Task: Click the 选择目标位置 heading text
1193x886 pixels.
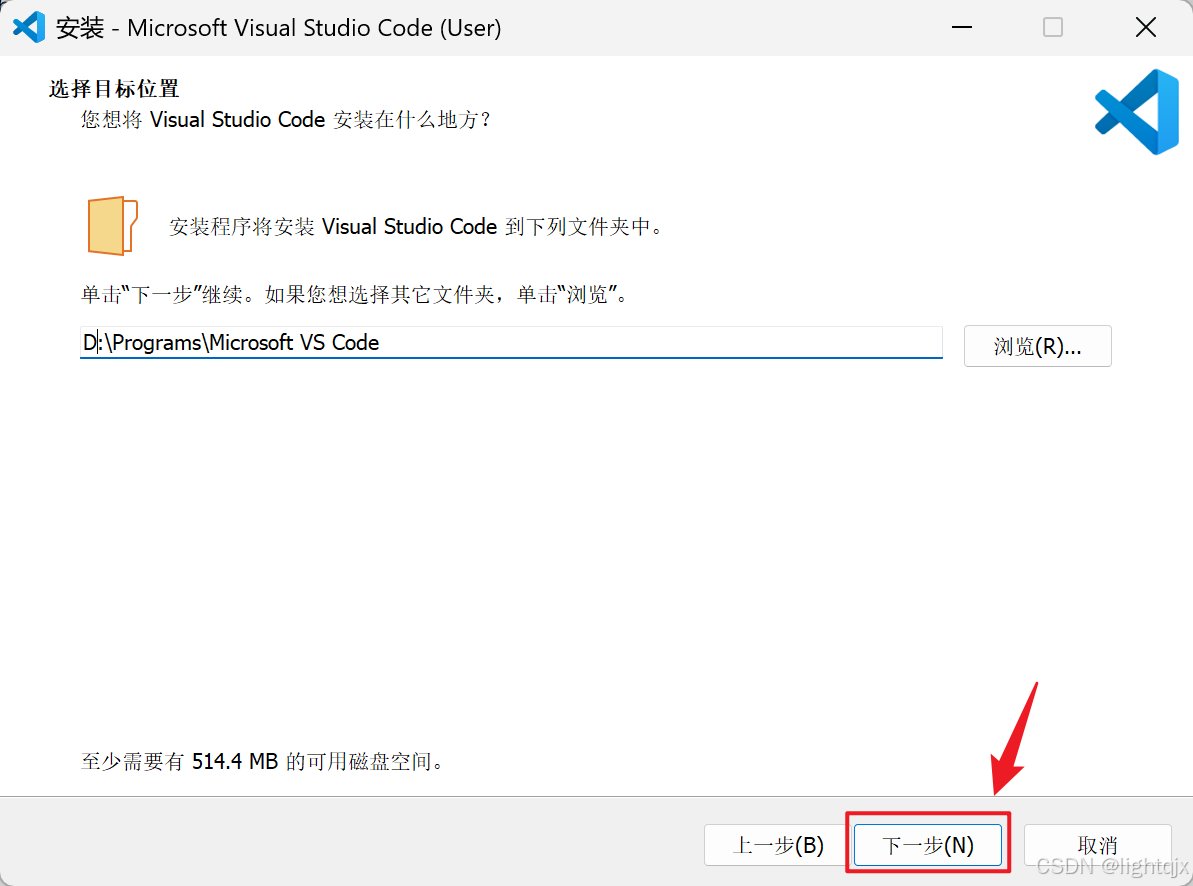Action: 114,89
